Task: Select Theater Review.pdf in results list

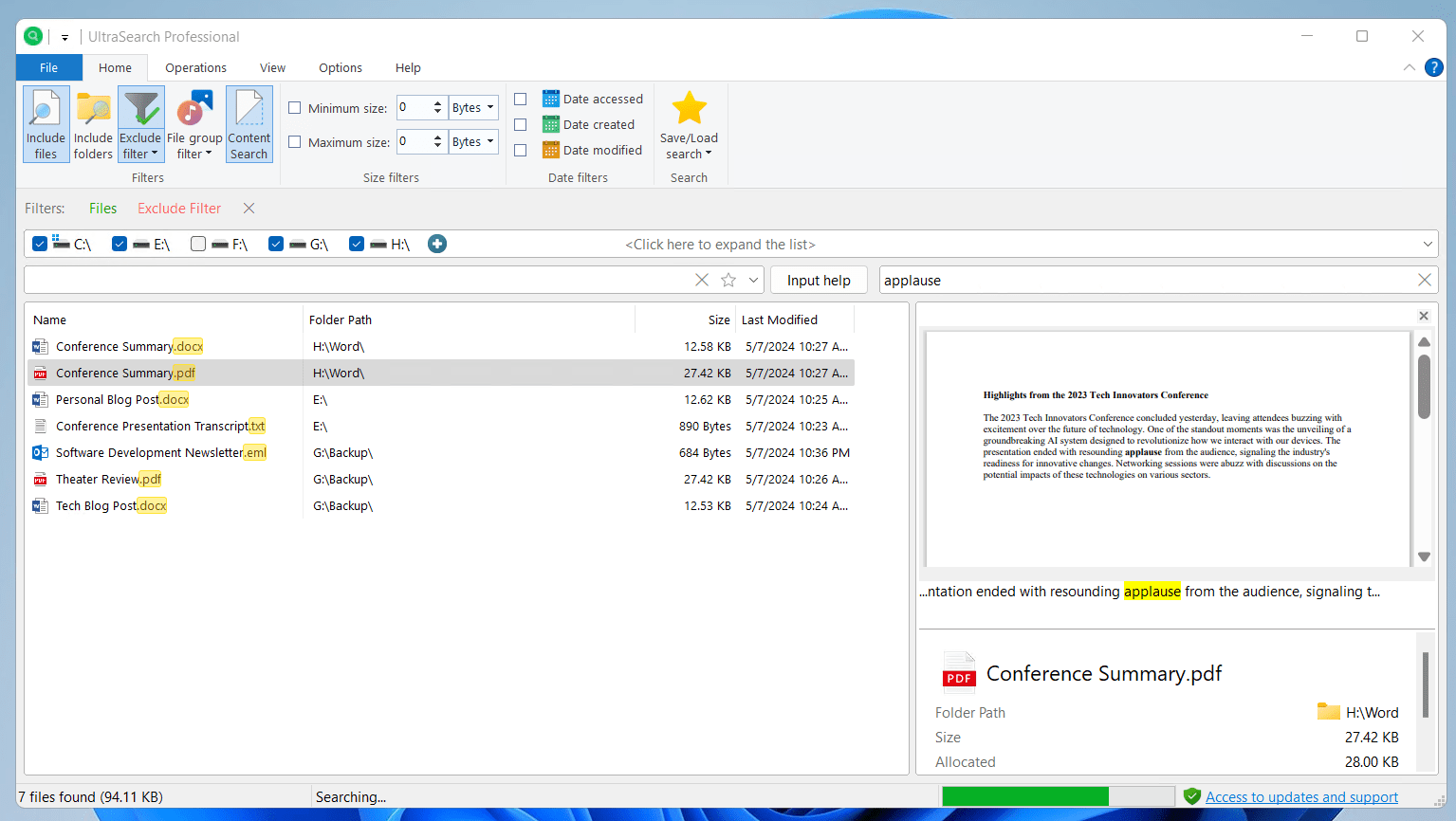Action: [x=108, y=480]
